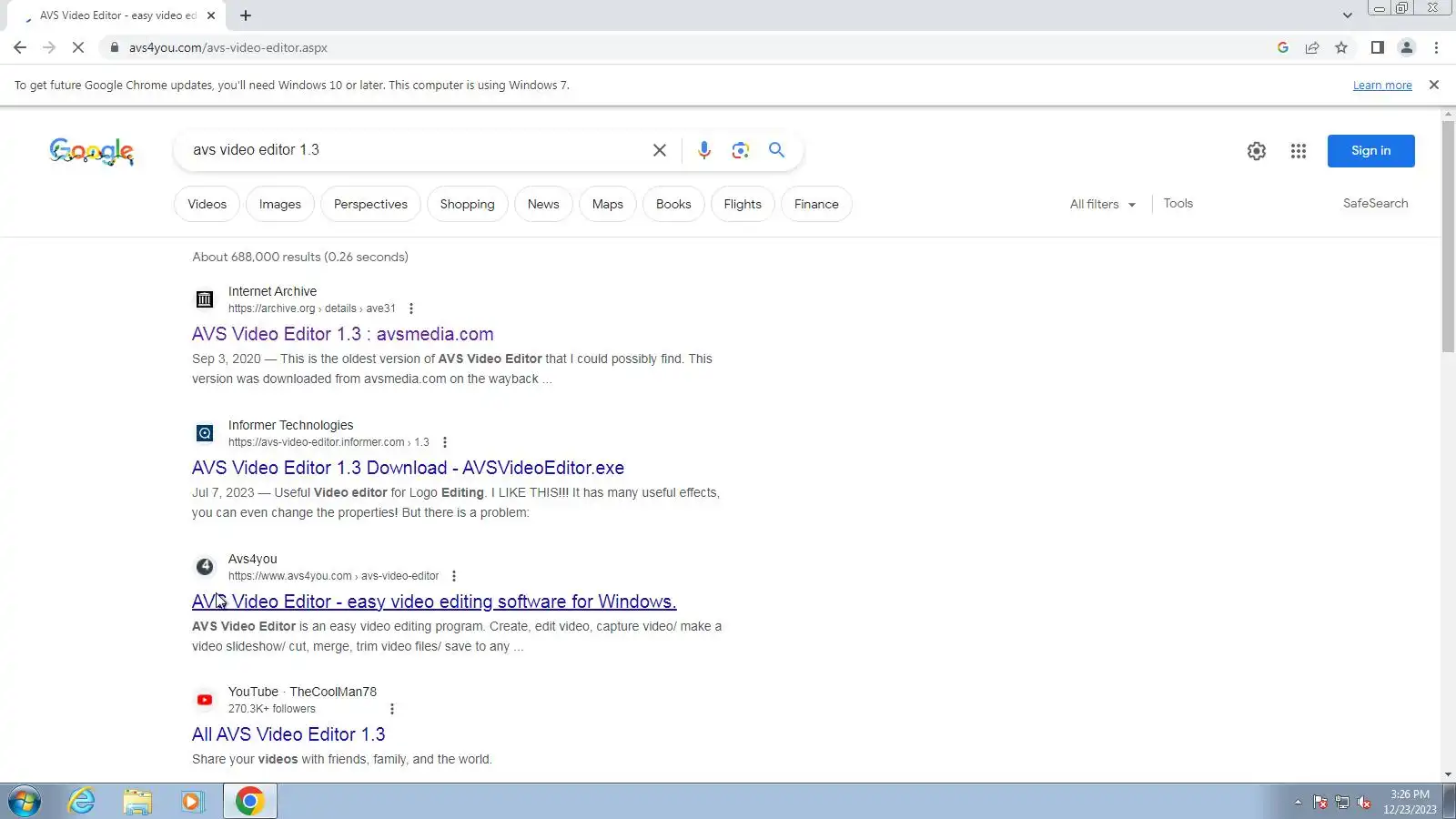
Task: Show hidden system tray icons
Action: [x=1298, y=802]
